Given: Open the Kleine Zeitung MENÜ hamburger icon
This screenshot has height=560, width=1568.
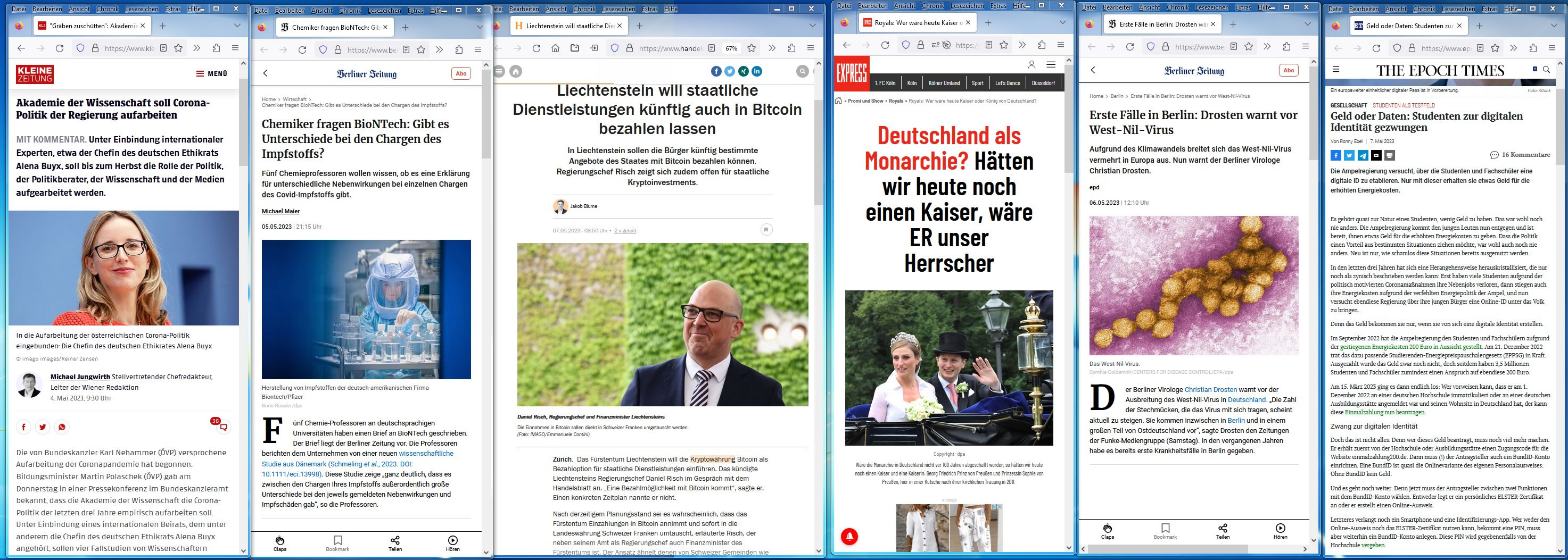Looking at the screenshot, I should (200, 73).
